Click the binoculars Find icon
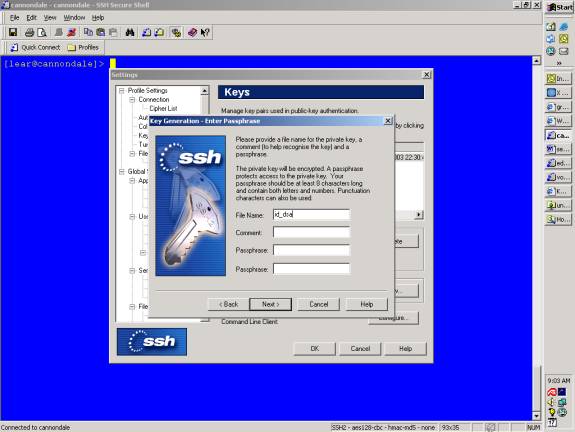This screenshot has width=575, height=432. [130, 32]
